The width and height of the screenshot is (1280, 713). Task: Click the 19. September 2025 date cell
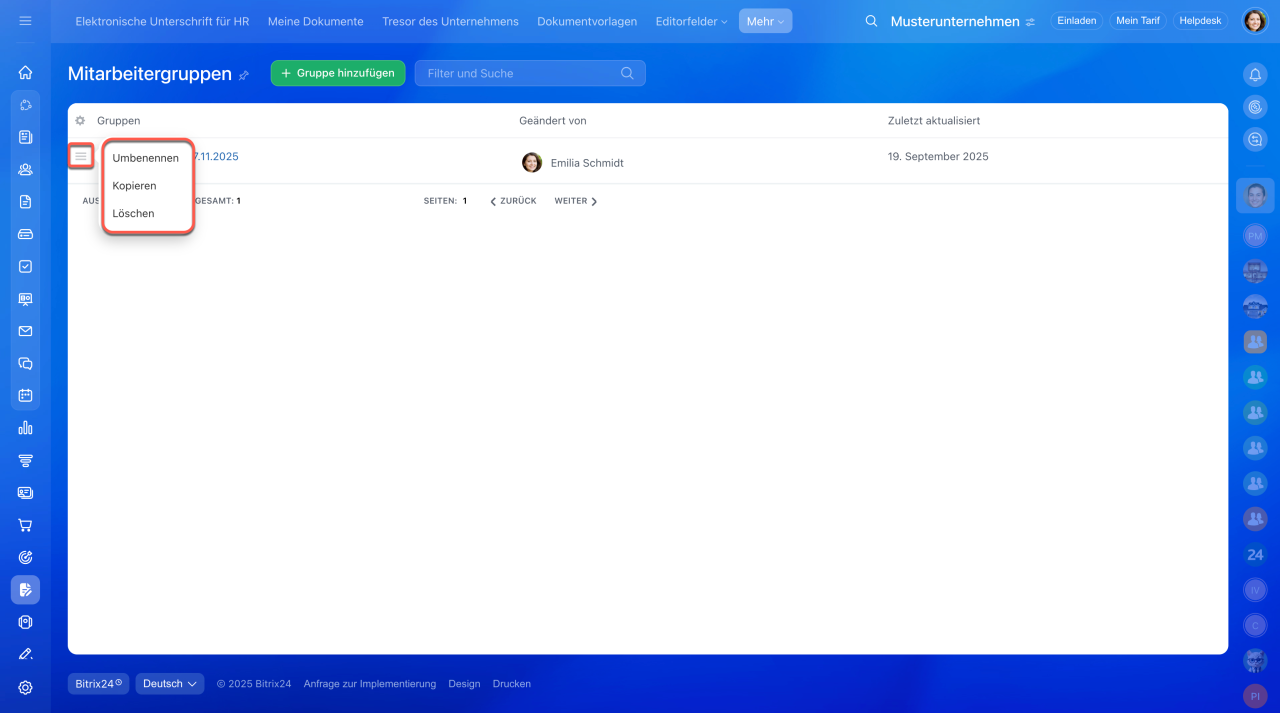coord(938,157)
